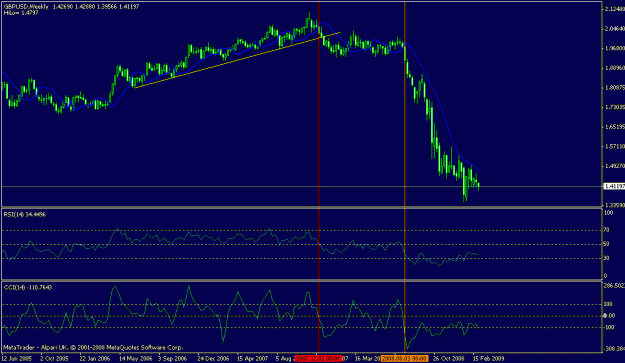
Task: Select the RSI(14) indicator label
Action: (x=24, y=214)
